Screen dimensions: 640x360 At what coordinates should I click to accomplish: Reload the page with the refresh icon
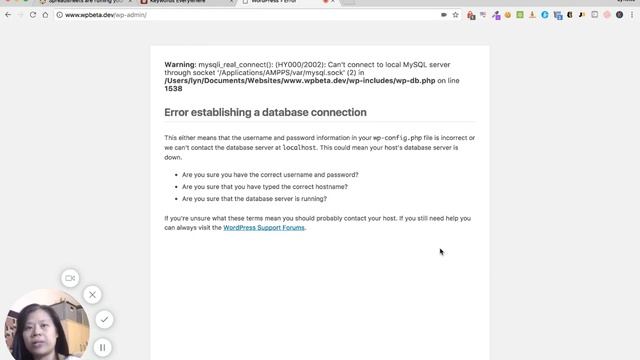coord(33,15)
